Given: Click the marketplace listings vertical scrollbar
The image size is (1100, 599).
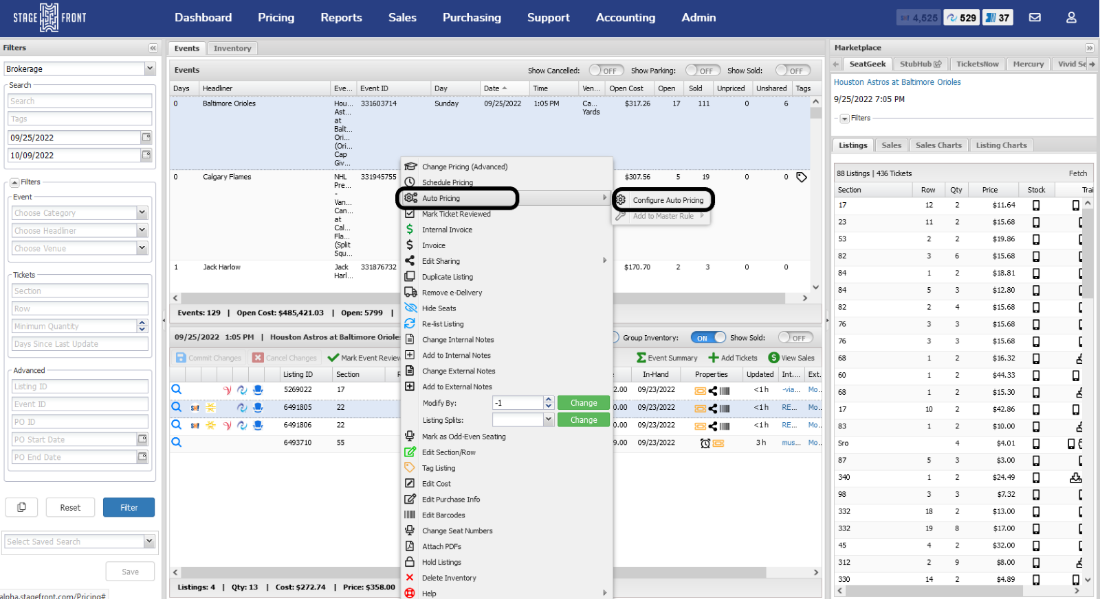Looking at the screenshot, I should click(1088, 393).
